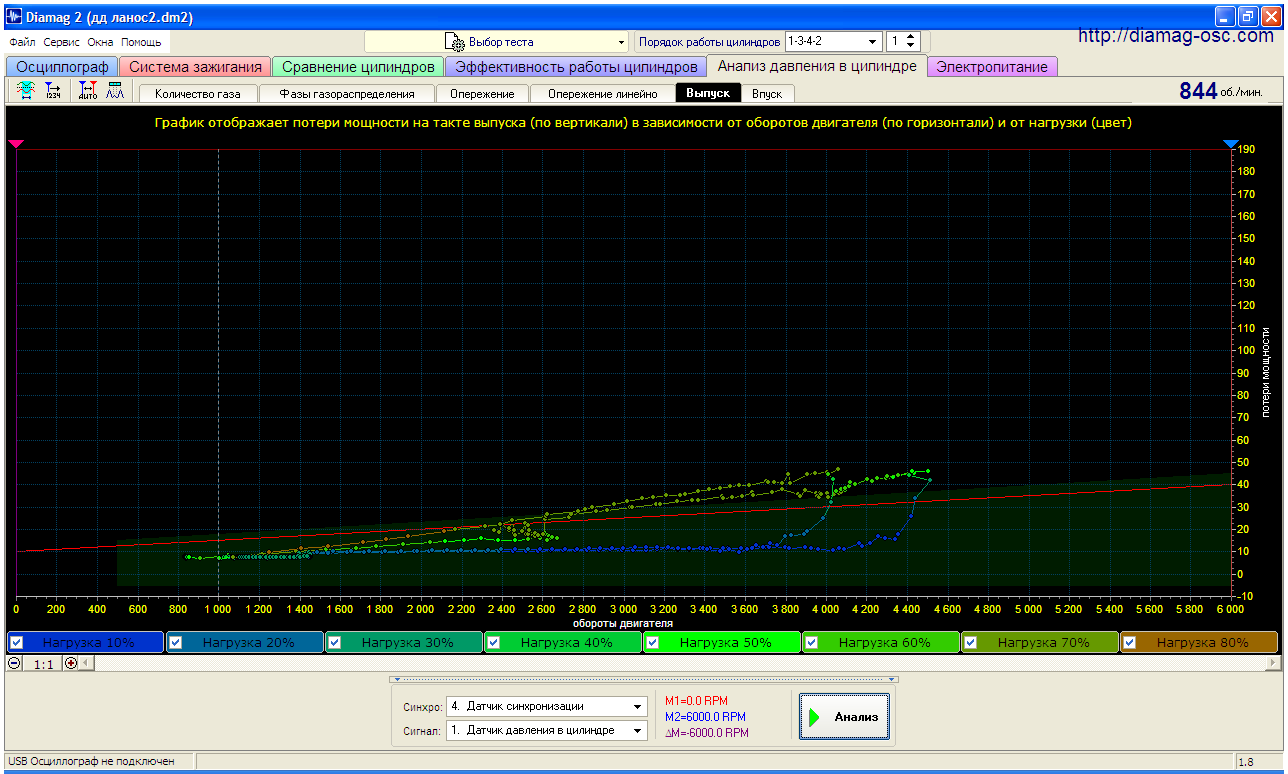
Task: Click the horizontal scrollbar right arrow
Action: [1273, 663]
